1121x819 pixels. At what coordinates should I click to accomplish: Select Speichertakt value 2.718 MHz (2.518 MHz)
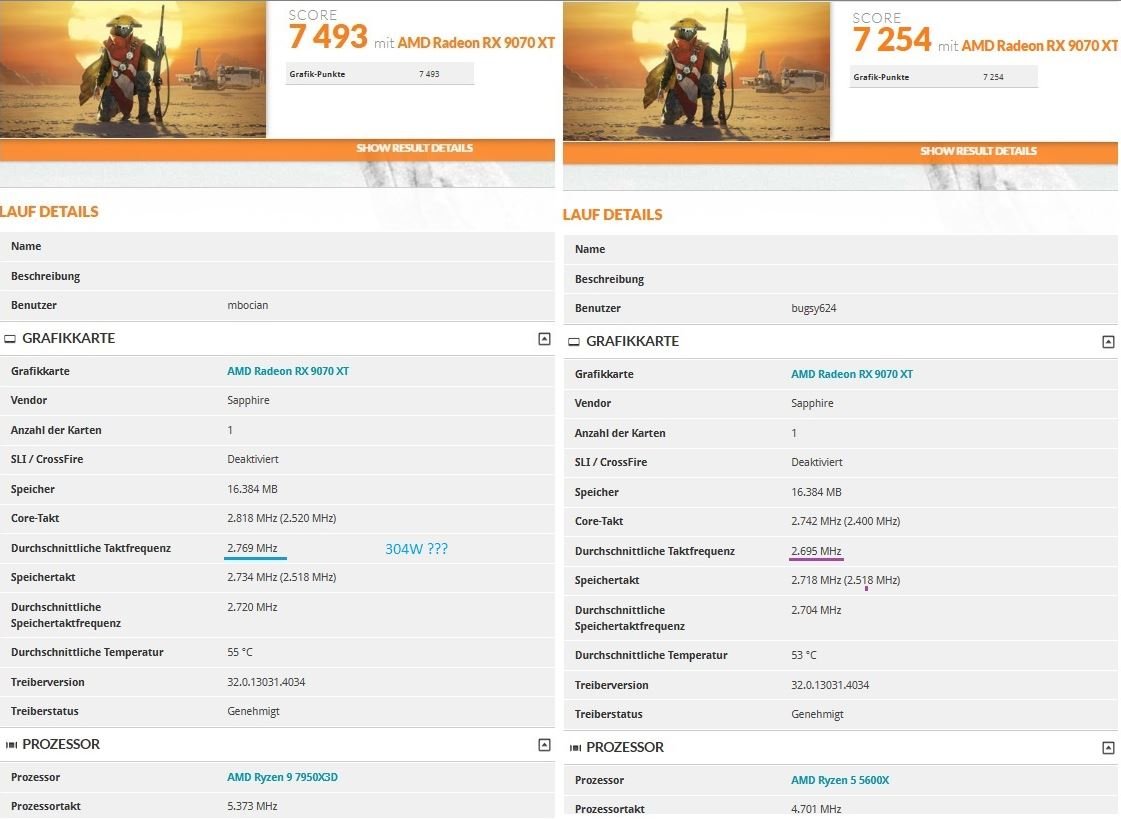tap(846, 580)
